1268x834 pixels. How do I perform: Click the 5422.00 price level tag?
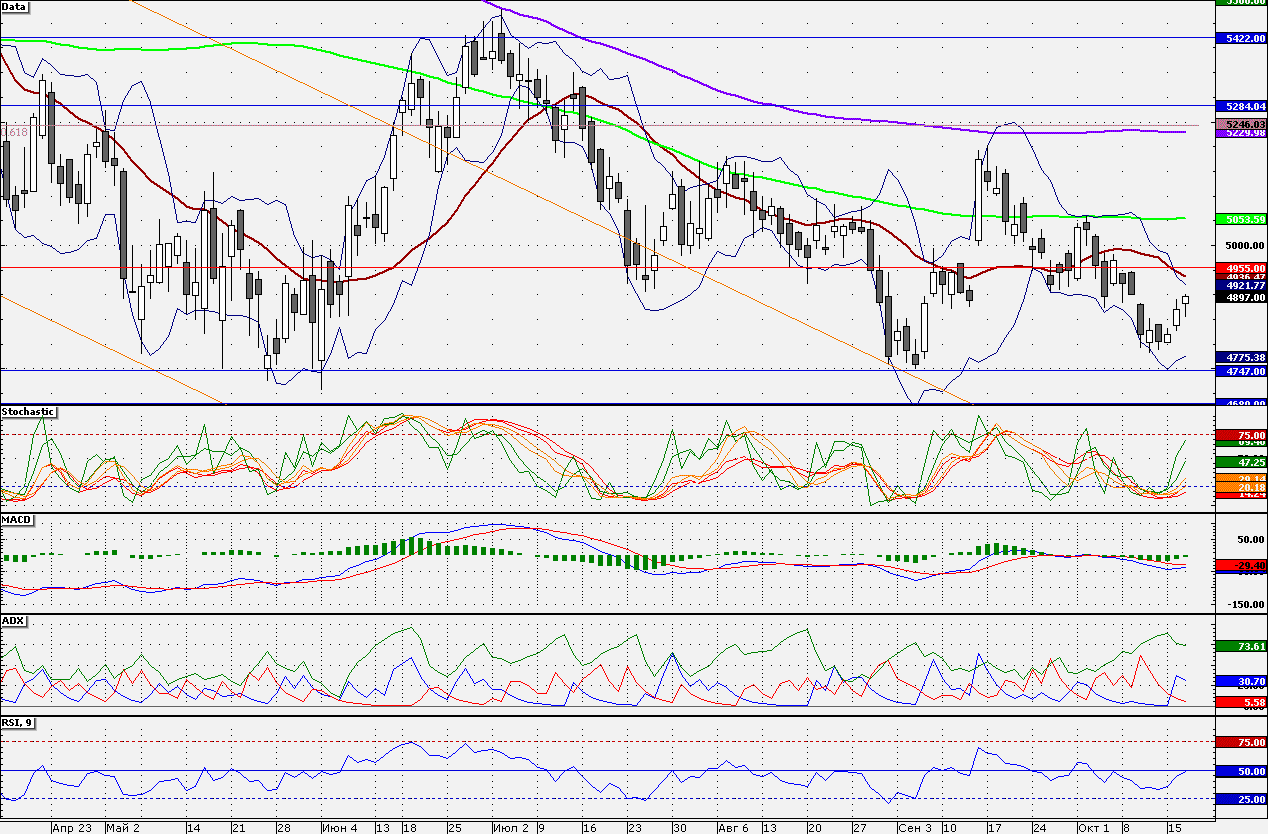(x=1240, y=38)
